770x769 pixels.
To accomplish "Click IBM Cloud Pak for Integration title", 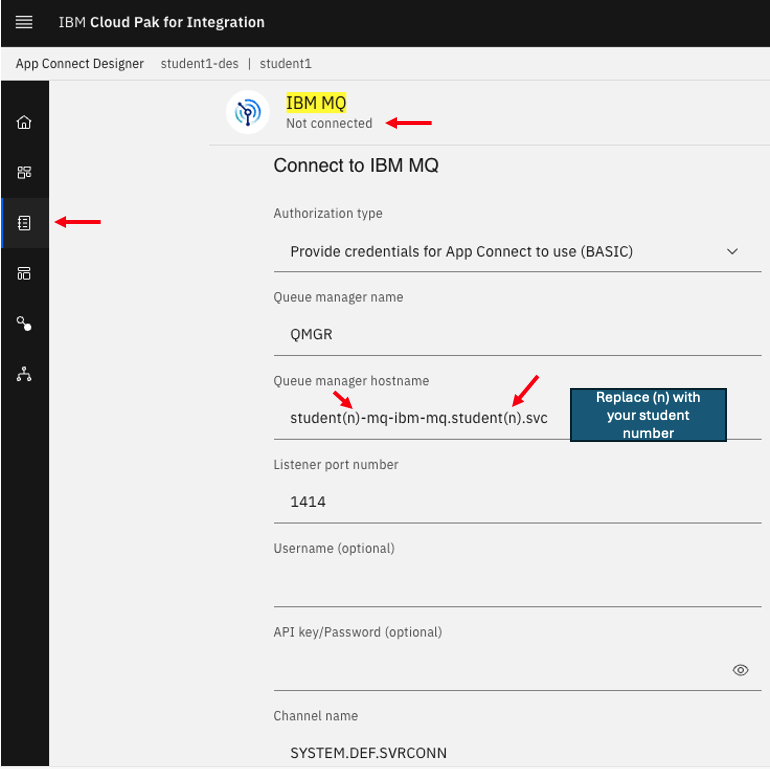I will [x=161, y=22].
